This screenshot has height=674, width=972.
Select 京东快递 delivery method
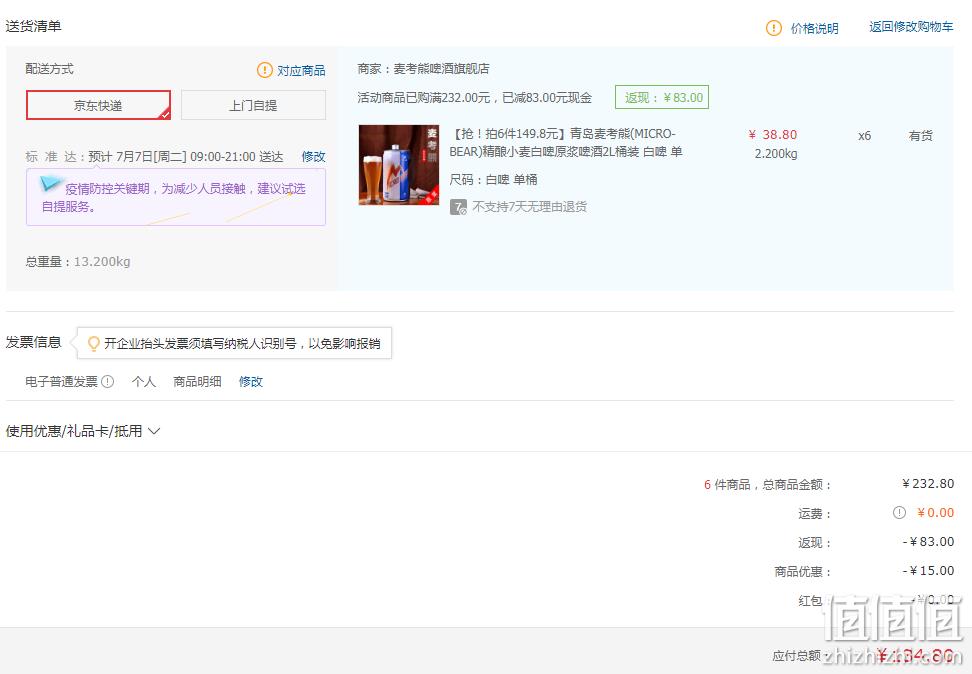point(98,105)
